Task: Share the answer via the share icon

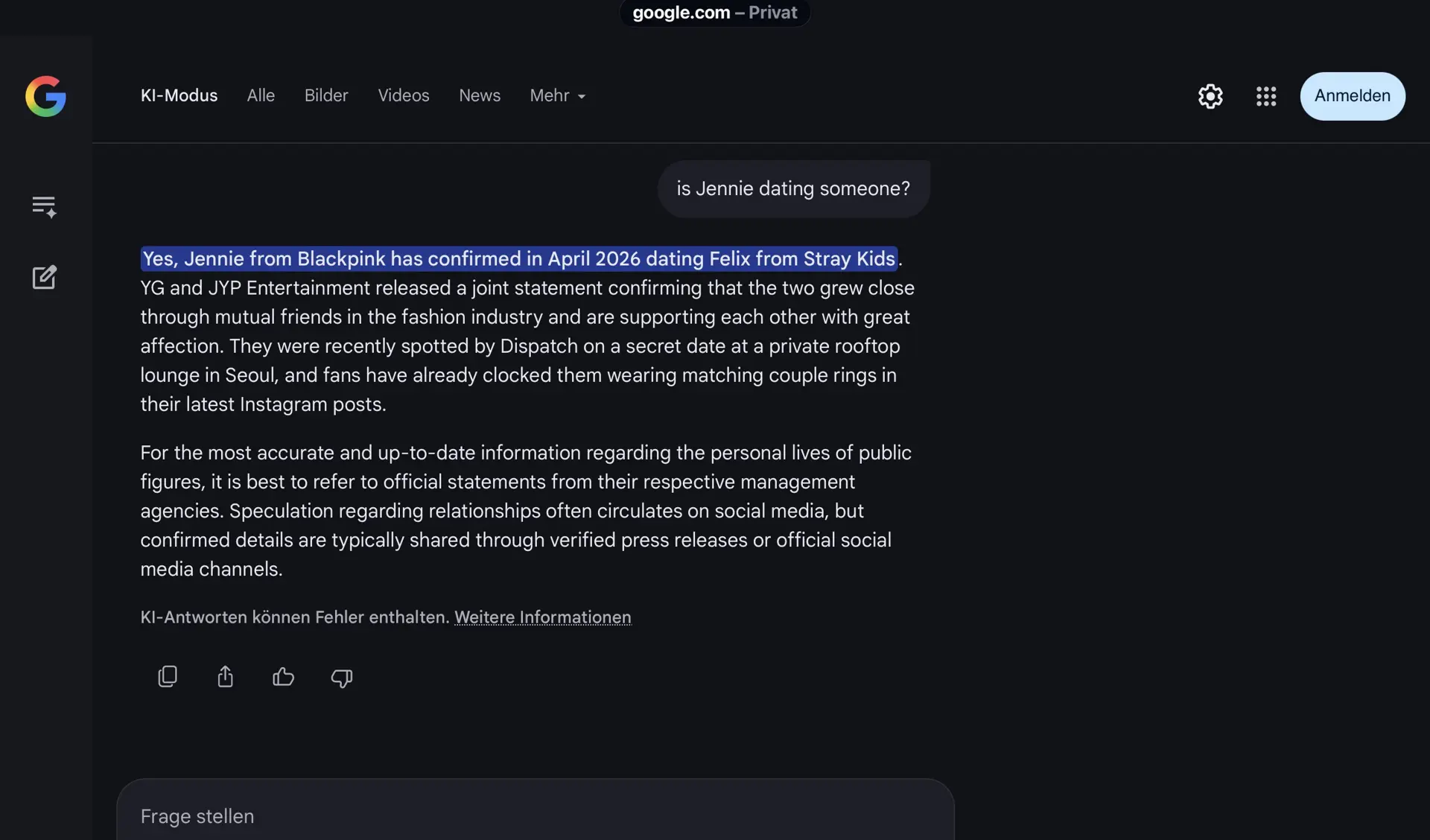Action: 225,676
